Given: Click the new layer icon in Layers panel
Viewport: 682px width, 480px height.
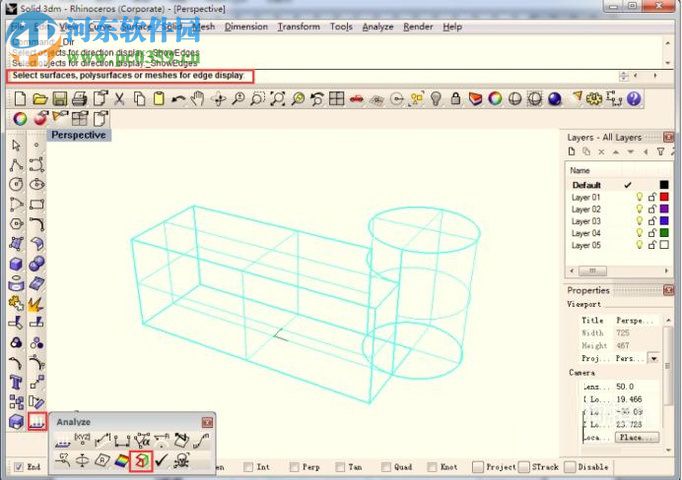Looking at the screenshot, I should point(572,151).
